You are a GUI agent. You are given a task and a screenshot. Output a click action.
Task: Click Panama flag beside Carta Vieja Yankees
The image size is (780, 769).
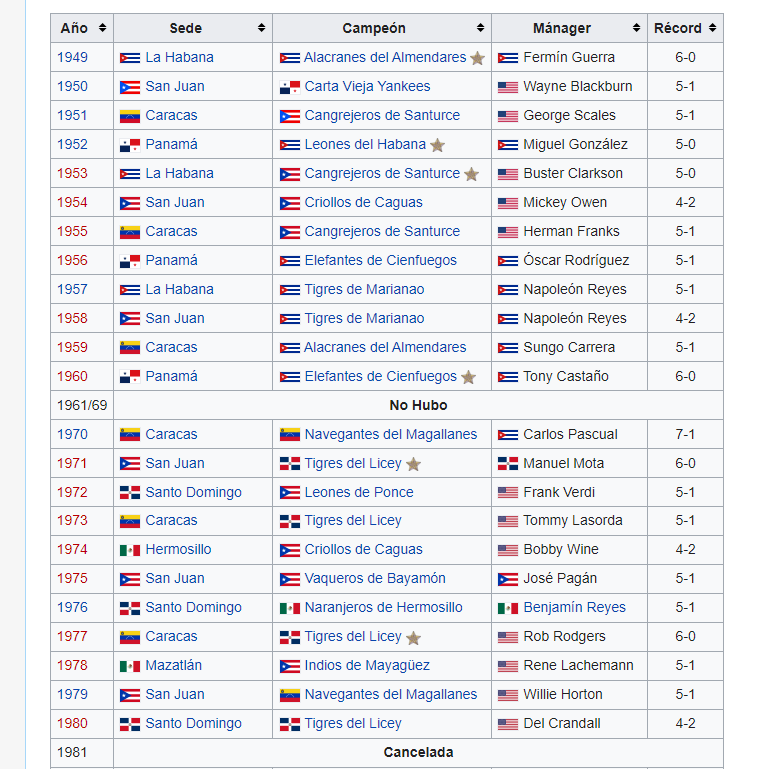click(x=290, y=88)
